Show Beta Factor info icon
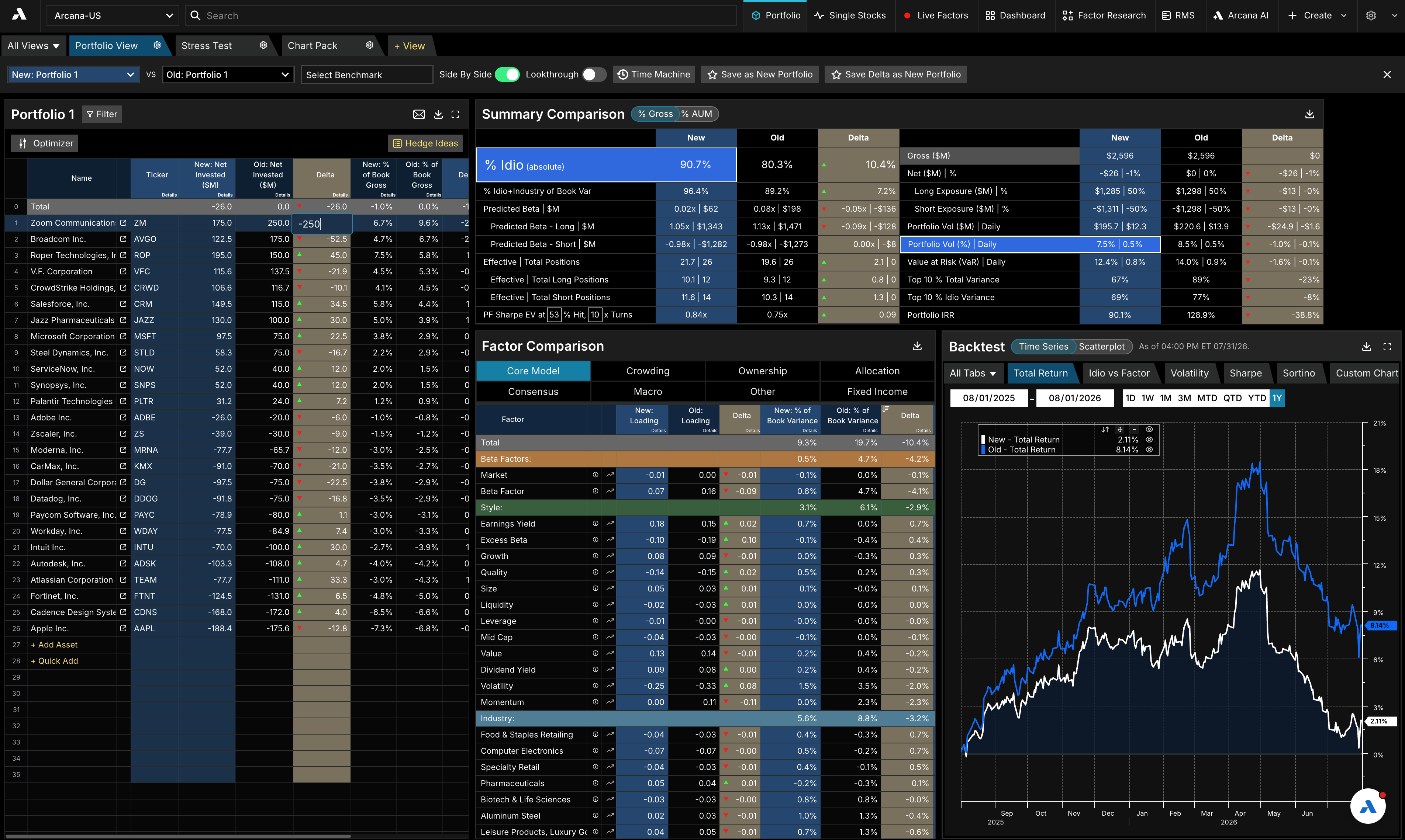1405x840 pixels. pyautogui.click(x=595, y=491)
